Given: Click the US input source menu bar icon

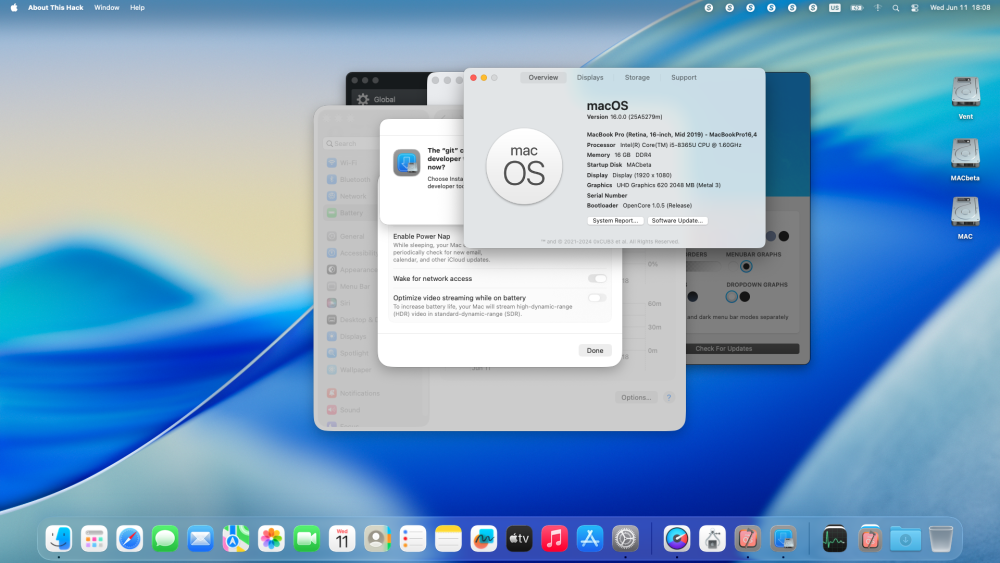Looking at the screenshot, I should [834, 8].
